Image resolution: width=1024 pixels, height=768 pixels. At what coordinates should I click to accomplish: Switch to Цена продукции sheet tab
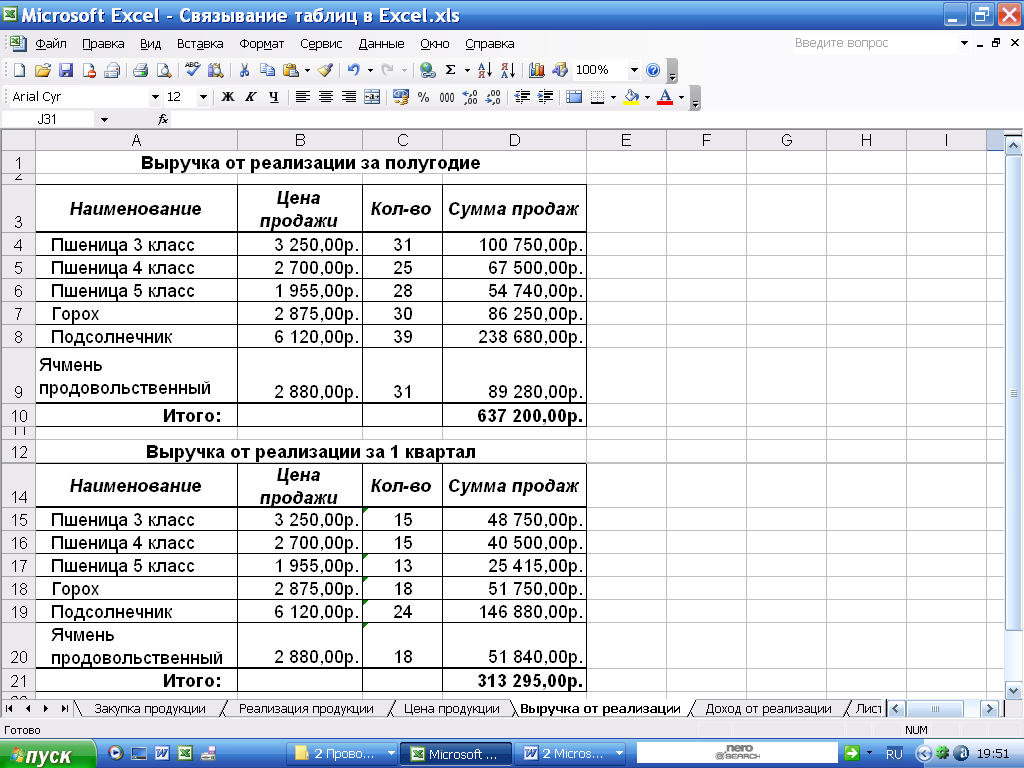(451, 709)
